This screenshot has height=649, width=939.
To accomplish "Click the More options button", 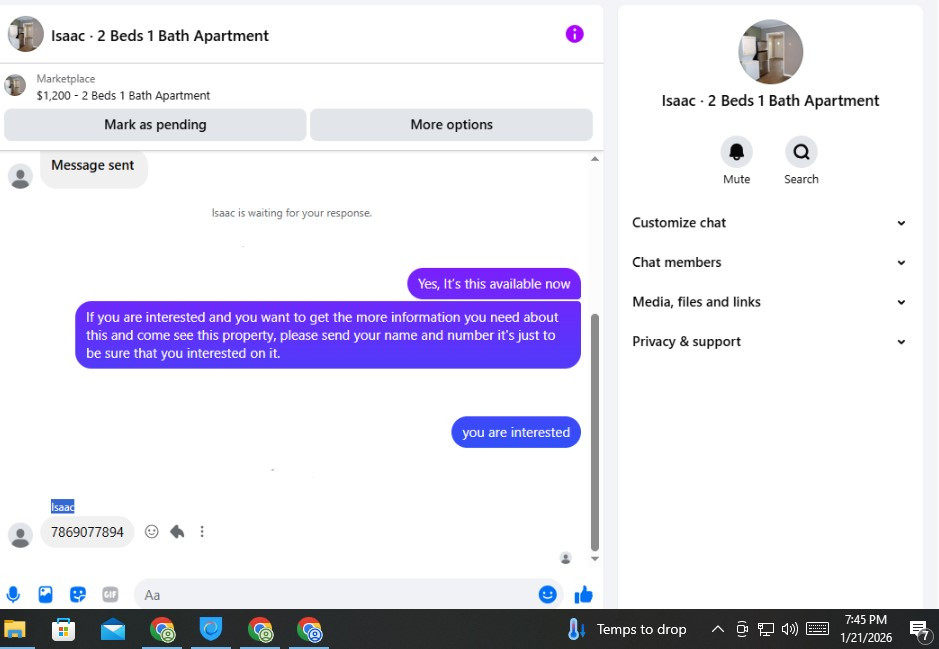I will (452, 125).
